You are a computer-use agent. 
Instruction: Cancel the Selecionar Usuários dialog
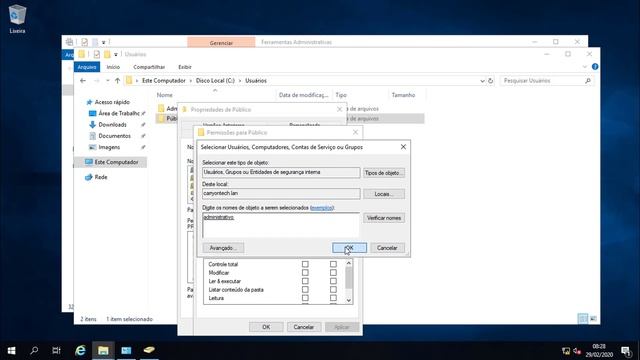coord(387,248)
